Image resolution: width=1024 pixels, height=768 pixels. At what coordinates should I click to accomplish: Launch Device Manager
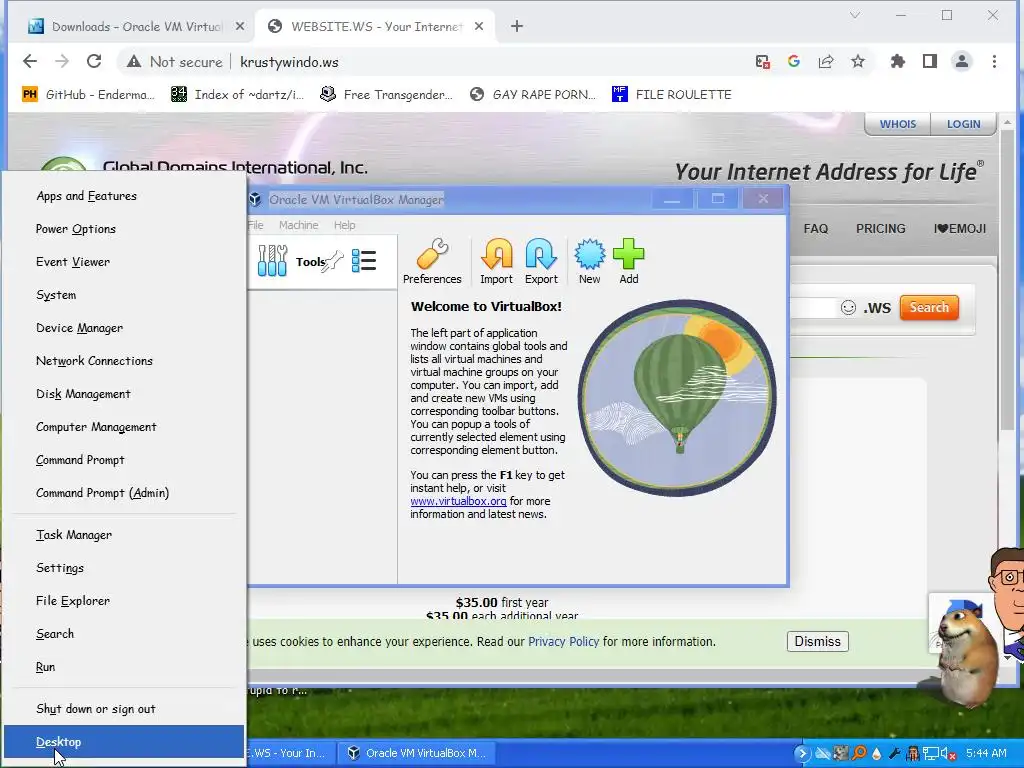pos(124,328)
